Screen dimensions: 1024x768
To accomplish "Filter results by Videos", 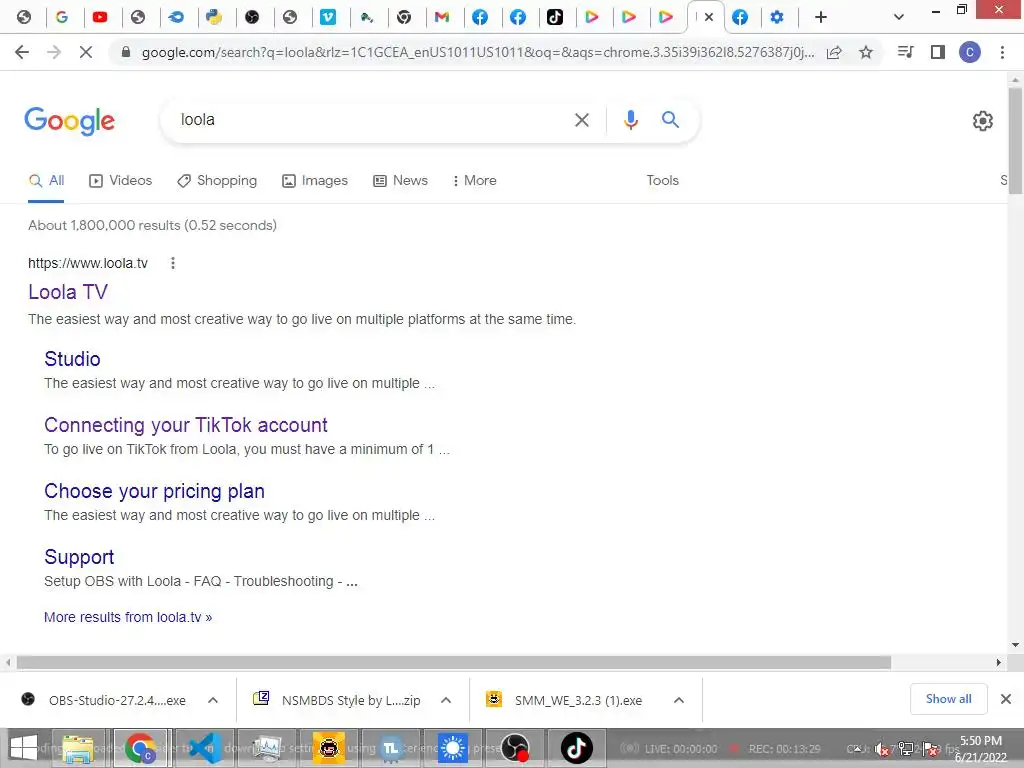I will tap(121, 180).
